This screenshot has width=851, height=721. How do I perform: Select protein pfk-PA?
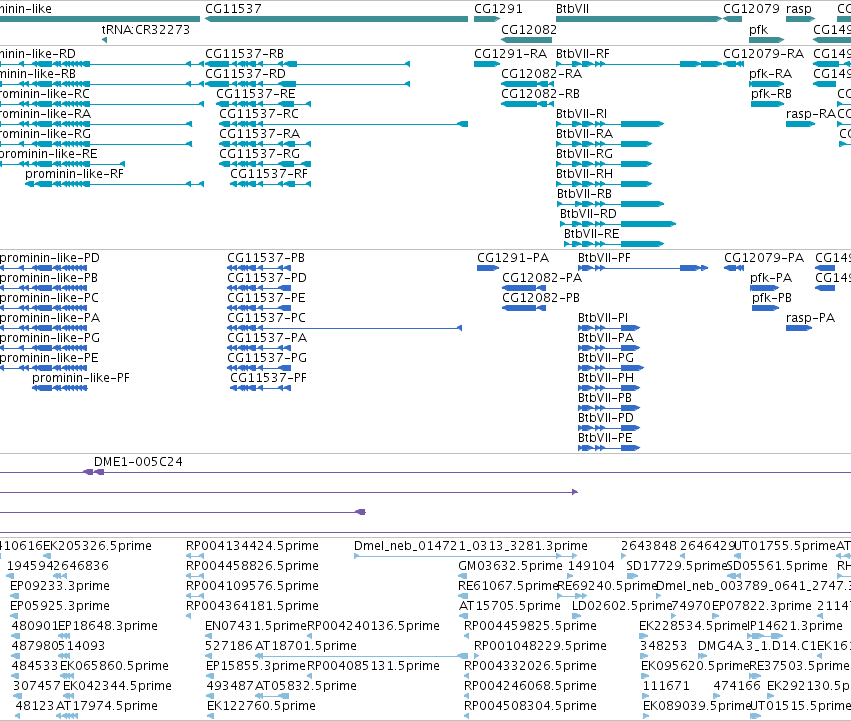[771, 278]
